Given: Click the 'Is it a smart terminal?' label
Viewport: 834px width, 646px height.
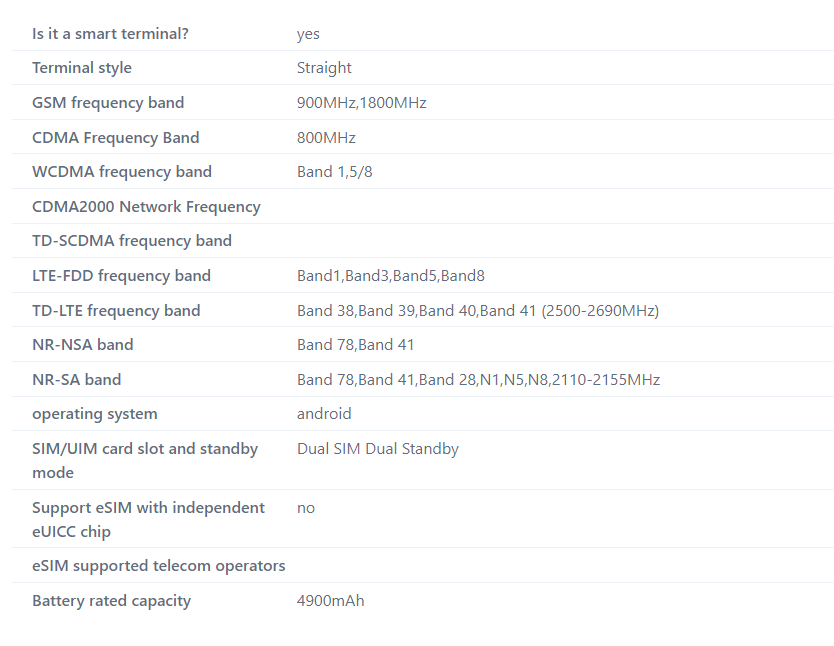Looking at the screenshot, I should pyautogui.click(x=110, y=33).
